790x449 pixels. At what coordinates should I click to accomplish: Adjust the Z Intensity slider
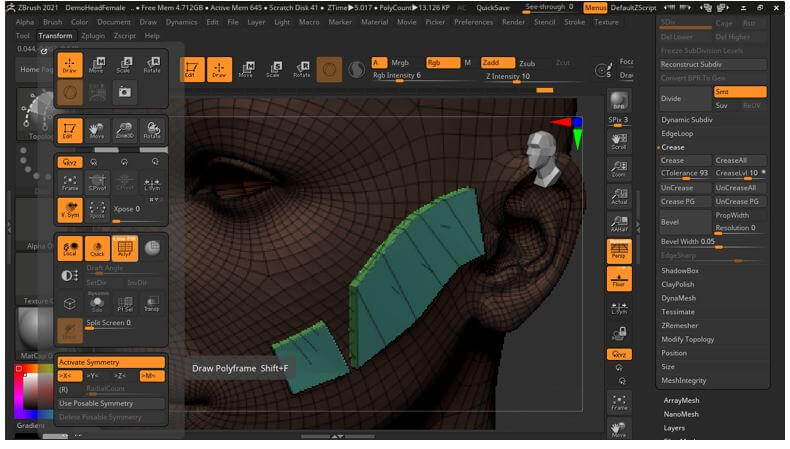[533, 77]
